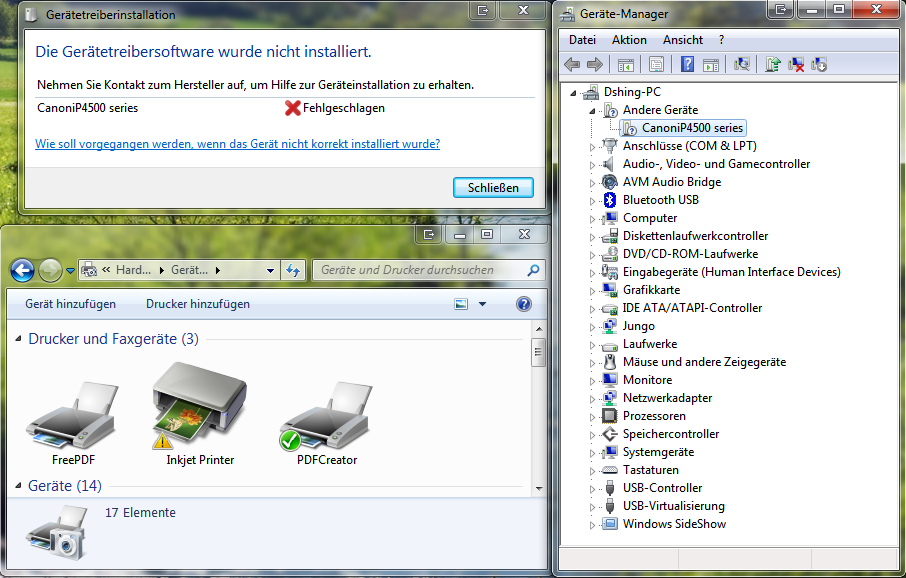
Task: Select the Systemgeräte tree item
Action: click(x=658, y=452)
